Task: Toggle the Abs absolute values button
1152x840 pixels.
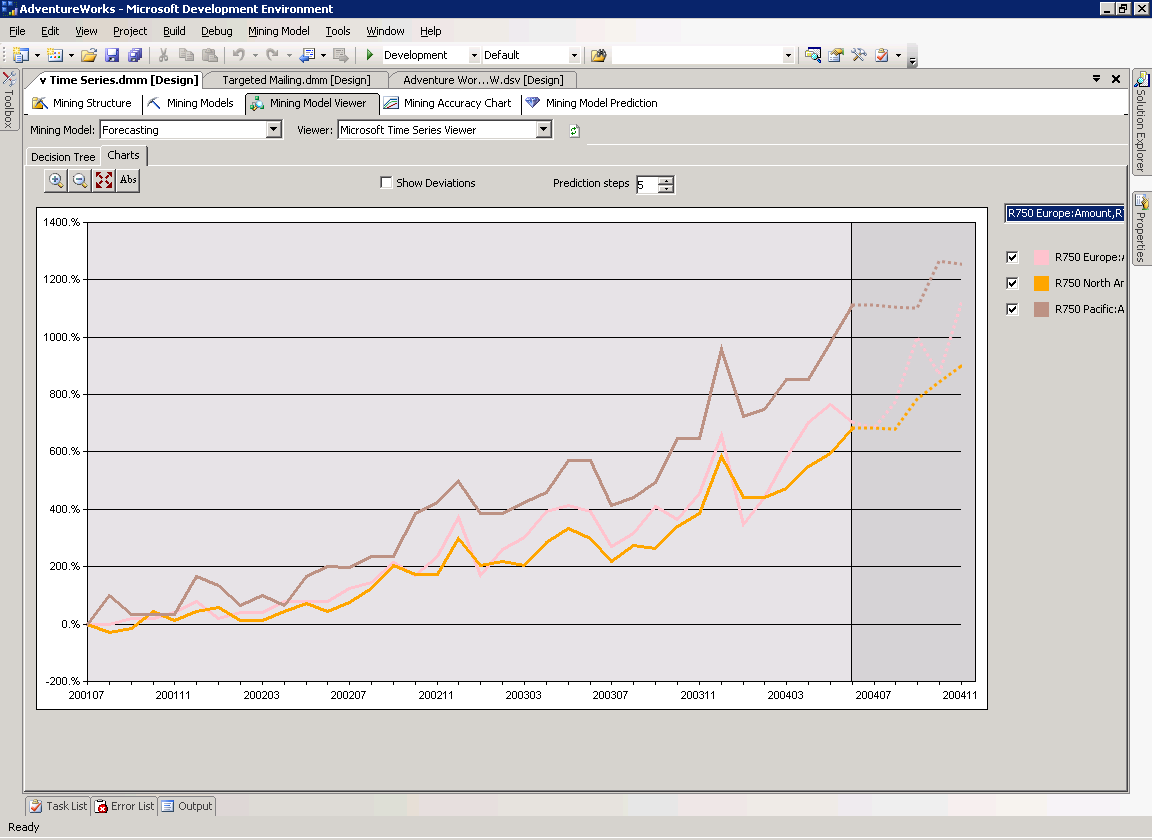Action: point(128,180)
